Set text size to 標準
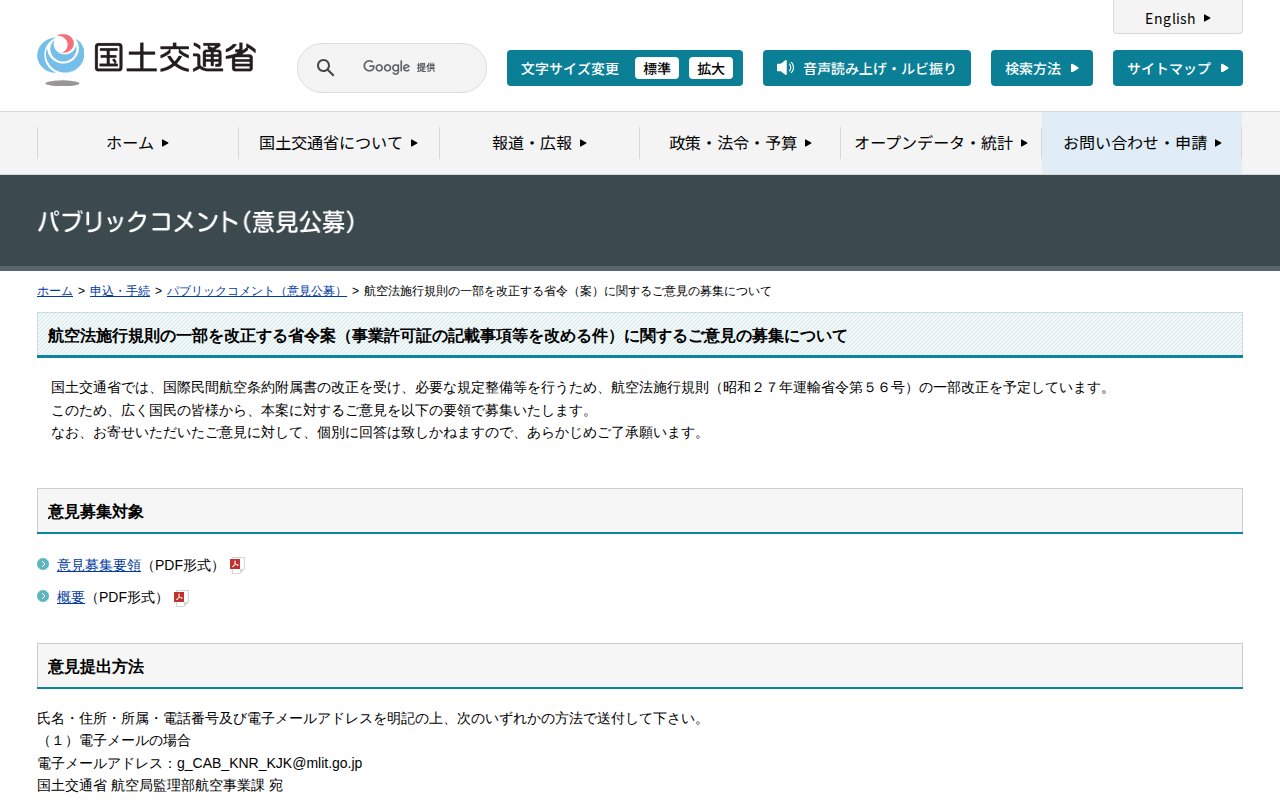The height and width of the screenshot is (800, 1280). pyautogui.click(x=657, y=68)
